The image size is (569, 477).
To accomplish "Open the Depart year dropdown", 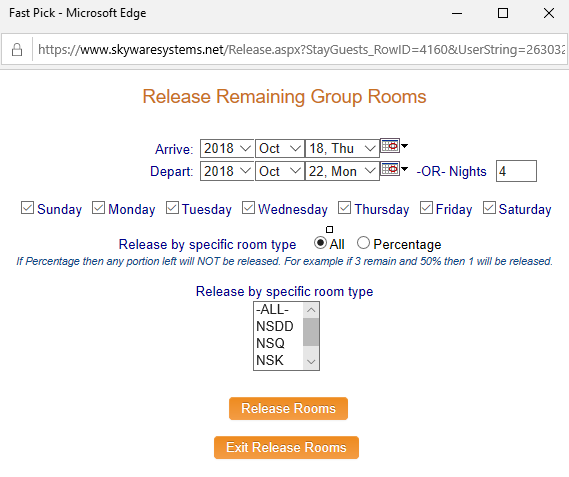I will pos(227,171).
